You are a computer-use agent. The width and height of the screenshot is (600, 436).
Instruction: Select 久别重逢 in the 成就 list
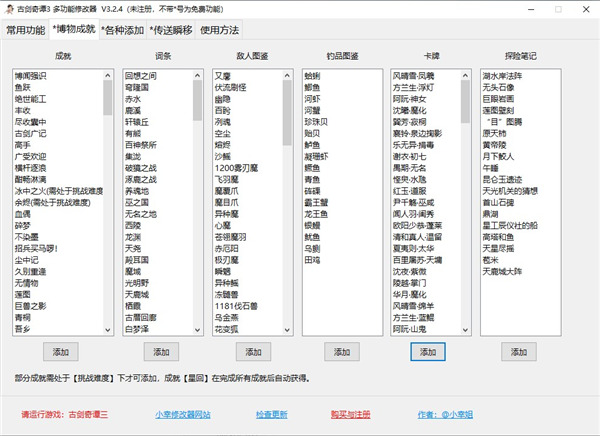click(31, 271)
